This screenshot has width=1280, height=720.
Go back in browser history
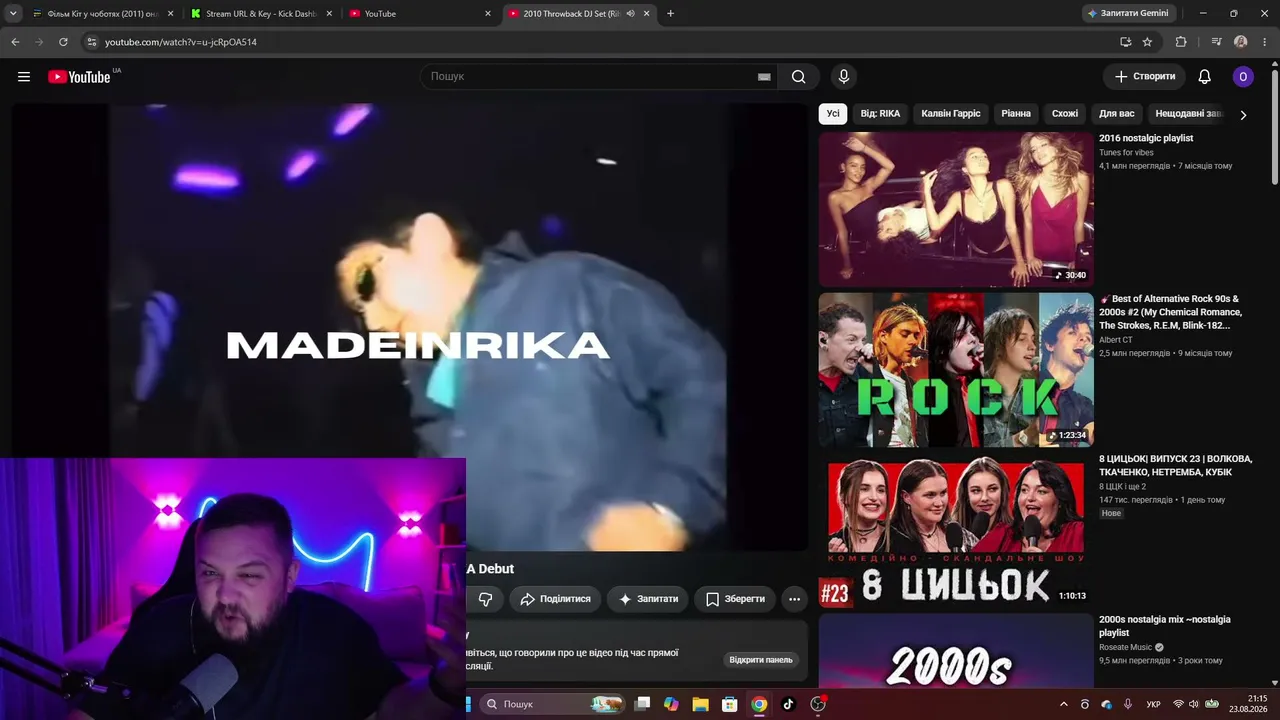coord(15,42)
